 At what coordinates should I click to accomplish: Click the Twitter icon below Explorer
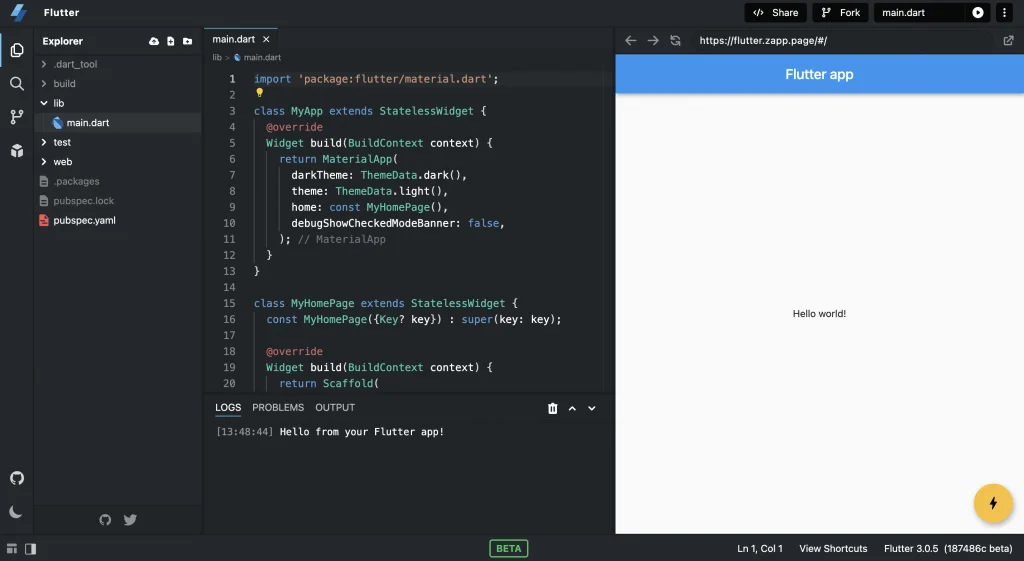(x=130, y=520)
